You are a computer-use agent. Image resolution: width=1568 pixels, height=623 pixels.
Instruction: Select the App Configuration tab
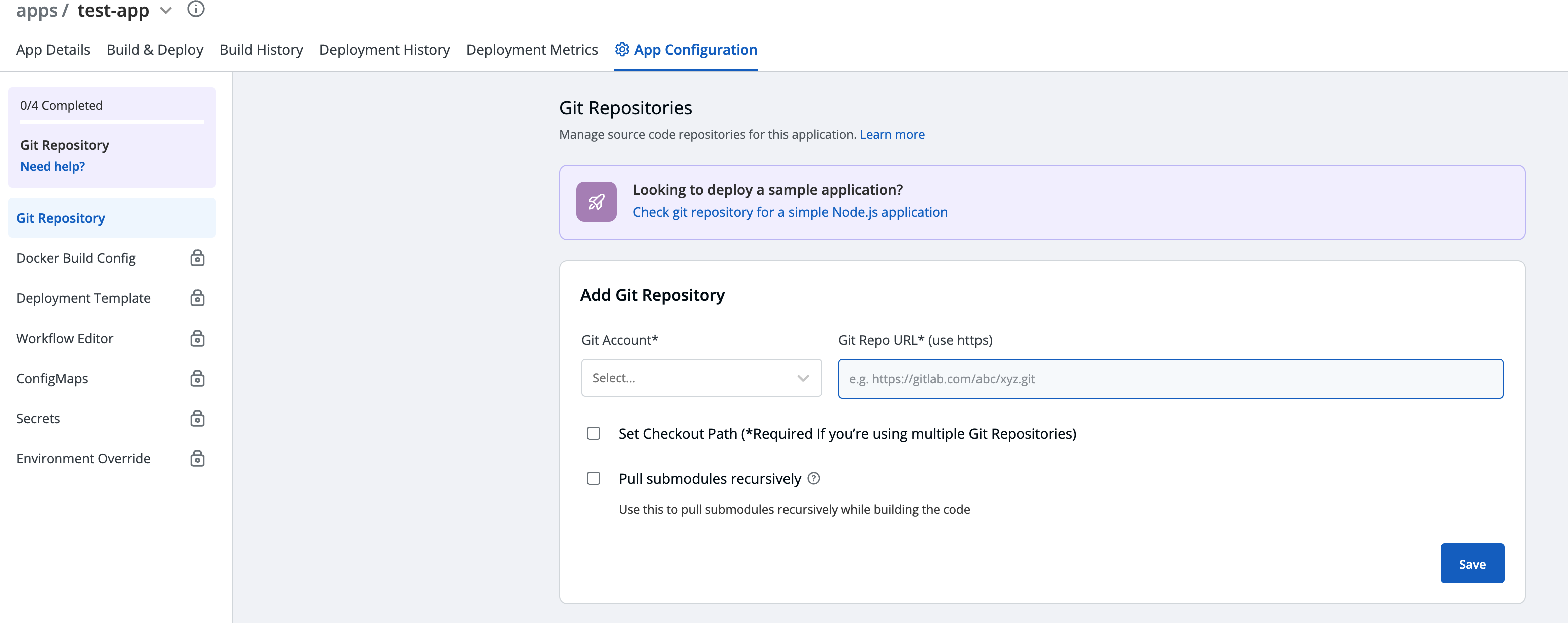[x=686, y=50]
